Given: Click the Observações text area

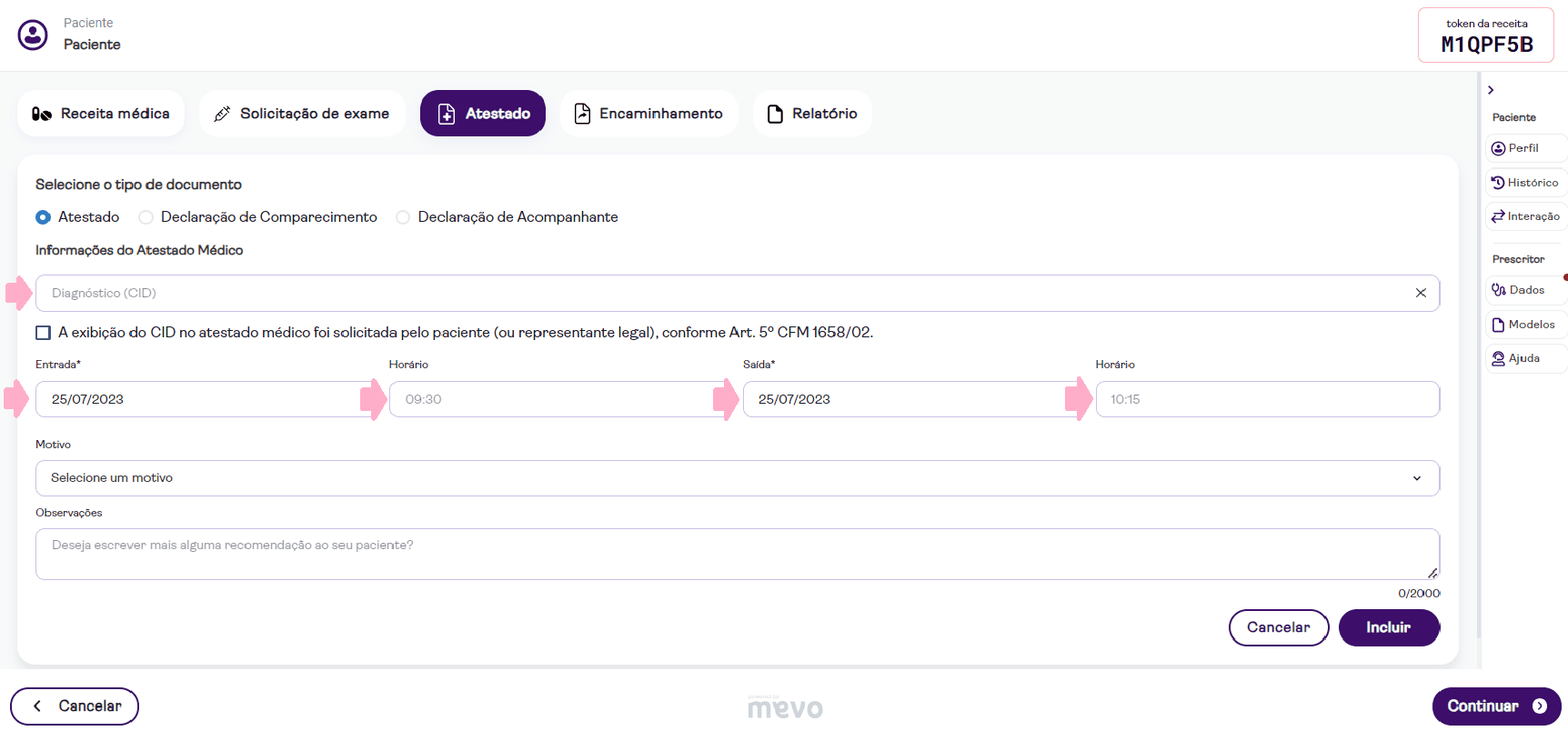Looking at the screenshot, I should click(x=737, y=554).
